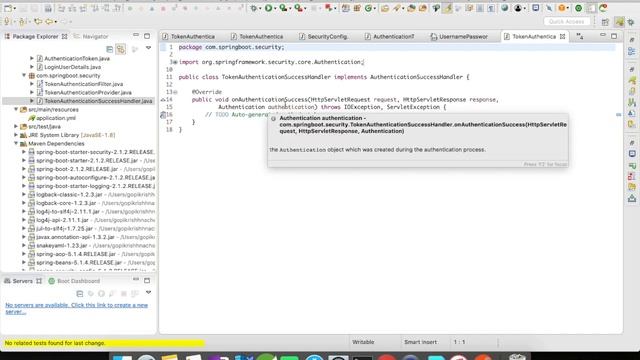Open the SecurityConfig editor tab

(324, 36)
